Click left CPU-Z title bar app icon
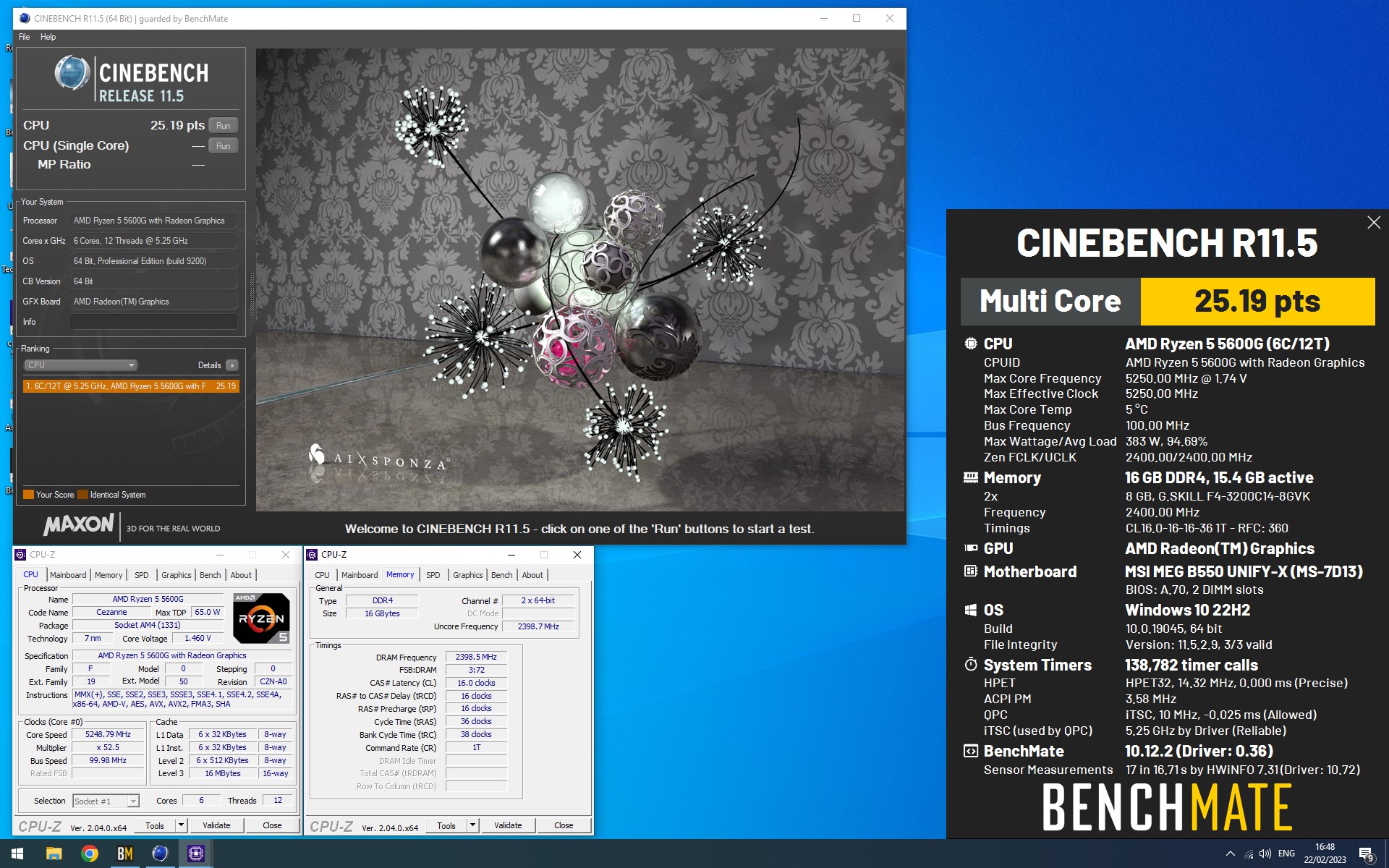The image size is (1389, 868). 21,555
